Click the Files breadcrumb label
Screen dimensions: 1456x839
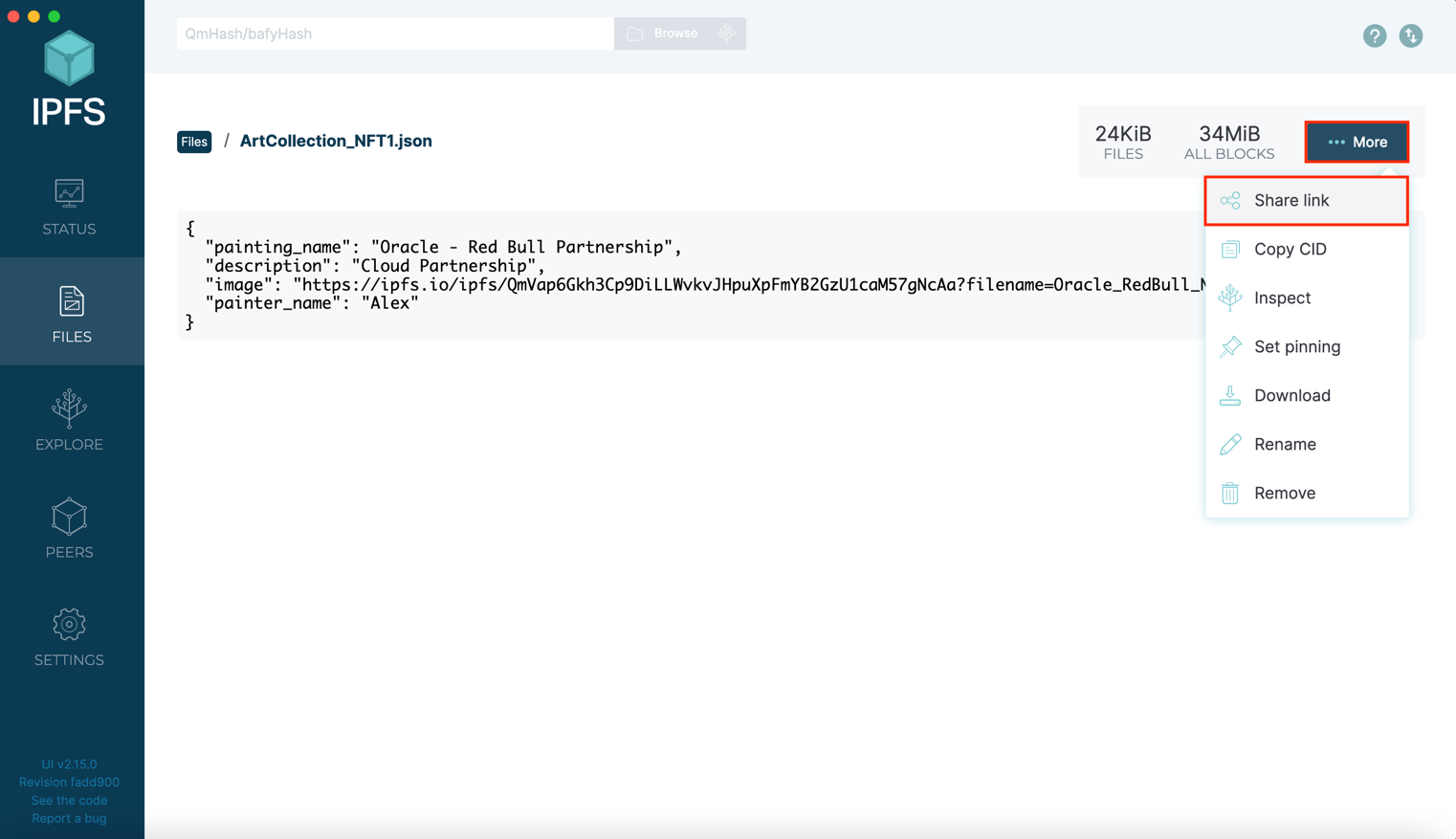(194, 142)
